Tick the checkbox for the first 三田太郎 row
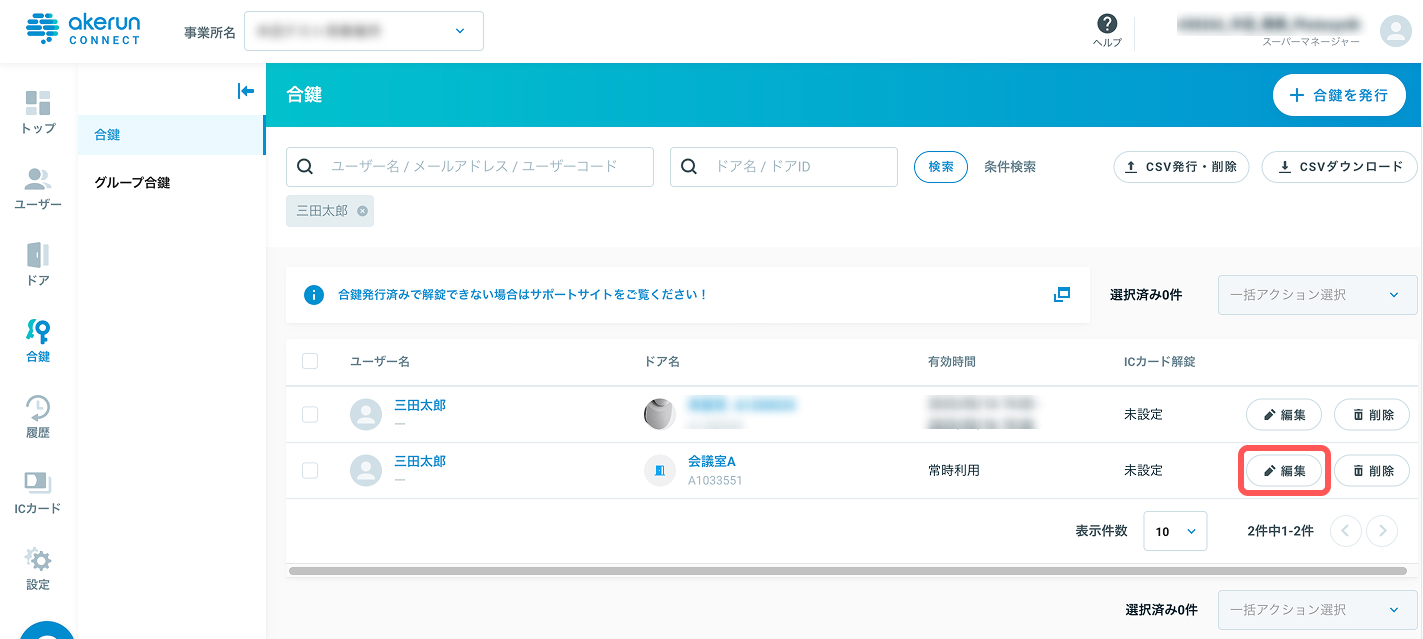Viewport: 1423px width, 639px height. coord(310,414)
